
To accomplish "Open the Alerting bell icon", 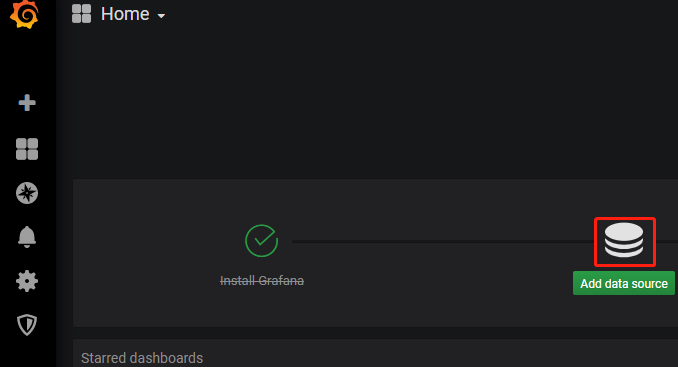I will 27,237.
